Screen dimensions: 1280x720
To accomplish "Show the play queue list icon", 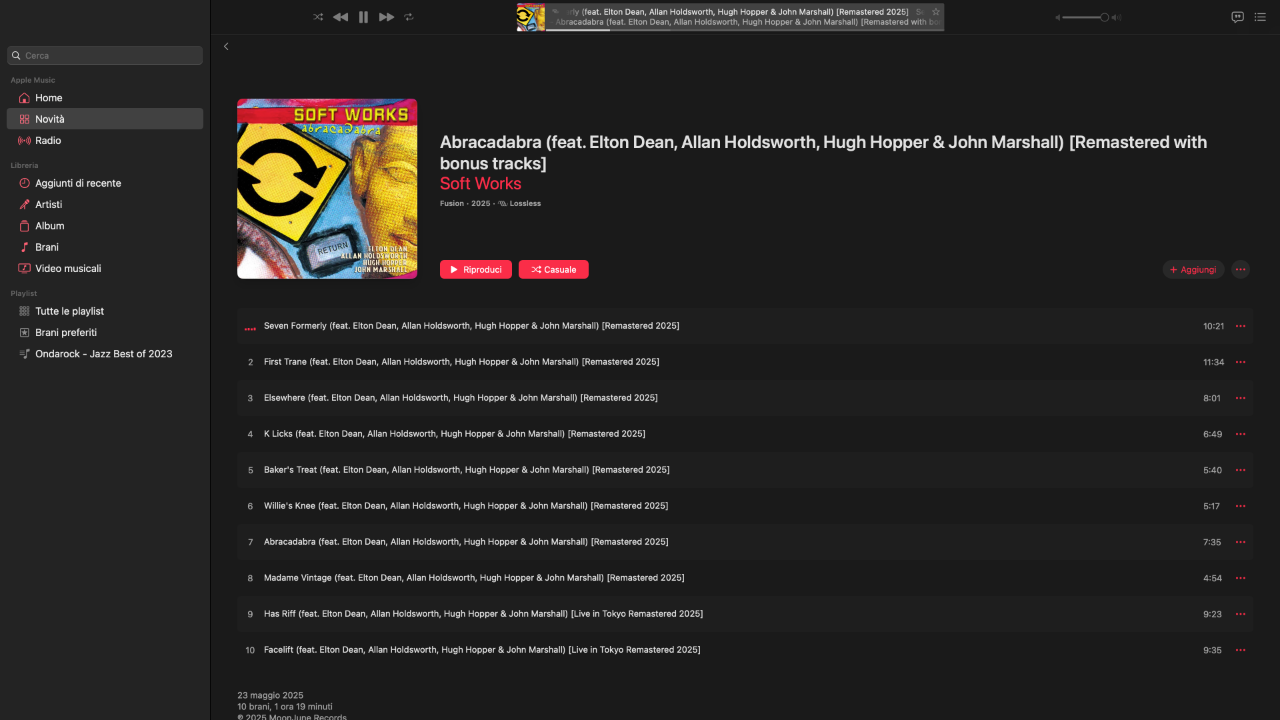I will coord(1260,17).
